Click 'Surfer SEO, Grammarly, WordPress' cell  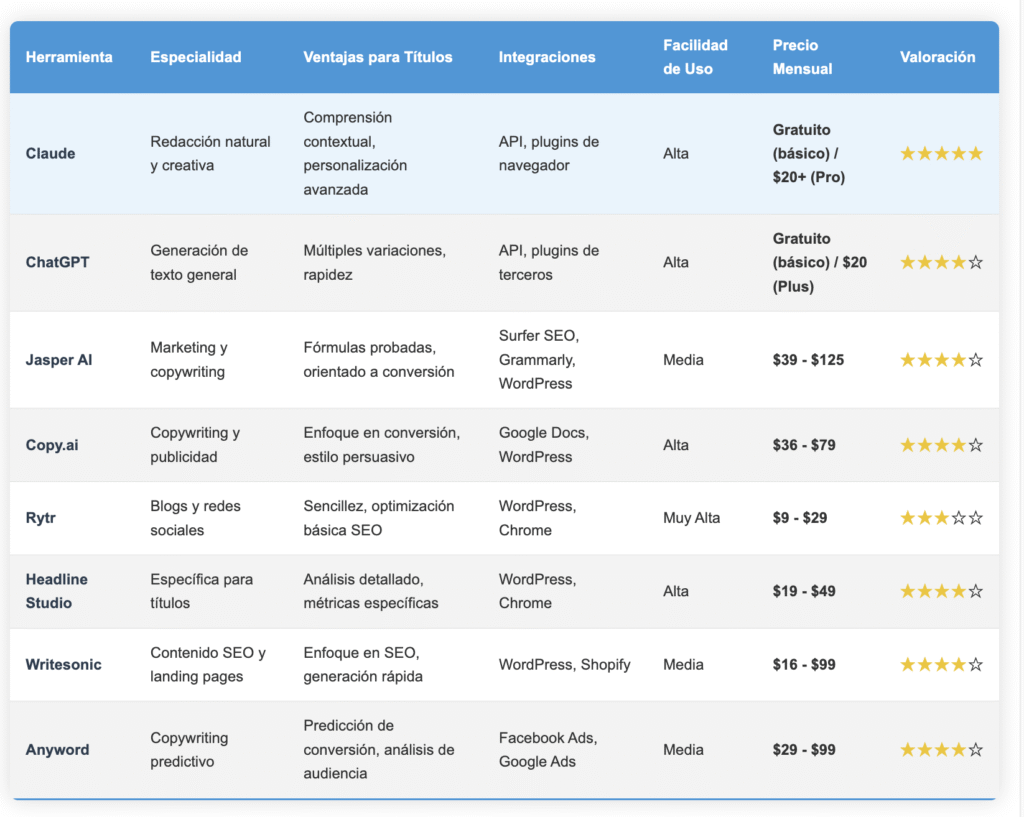[539, 360]
